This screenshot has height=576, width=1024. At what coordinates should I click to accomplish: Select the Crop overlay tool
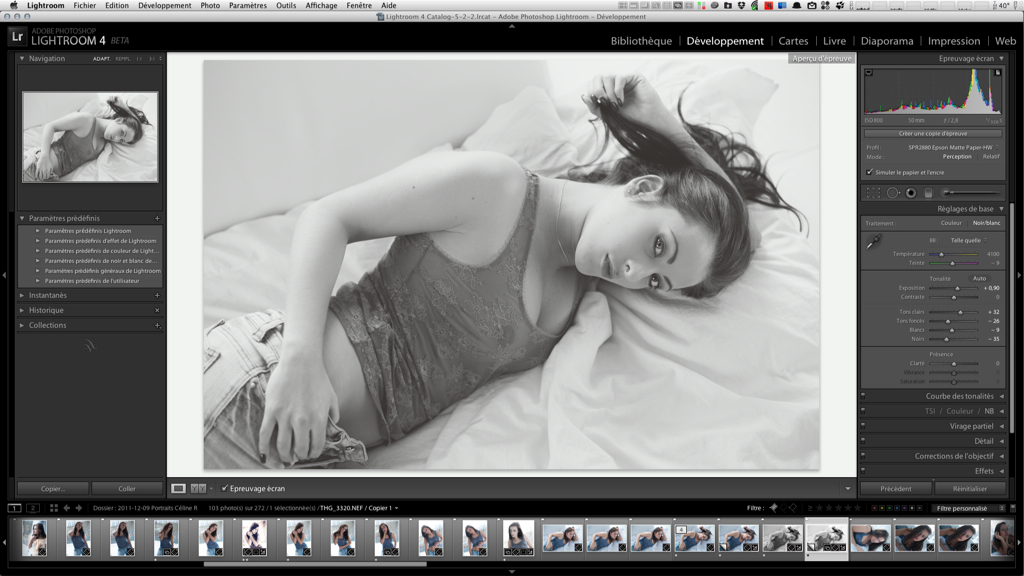coord(873,192)
